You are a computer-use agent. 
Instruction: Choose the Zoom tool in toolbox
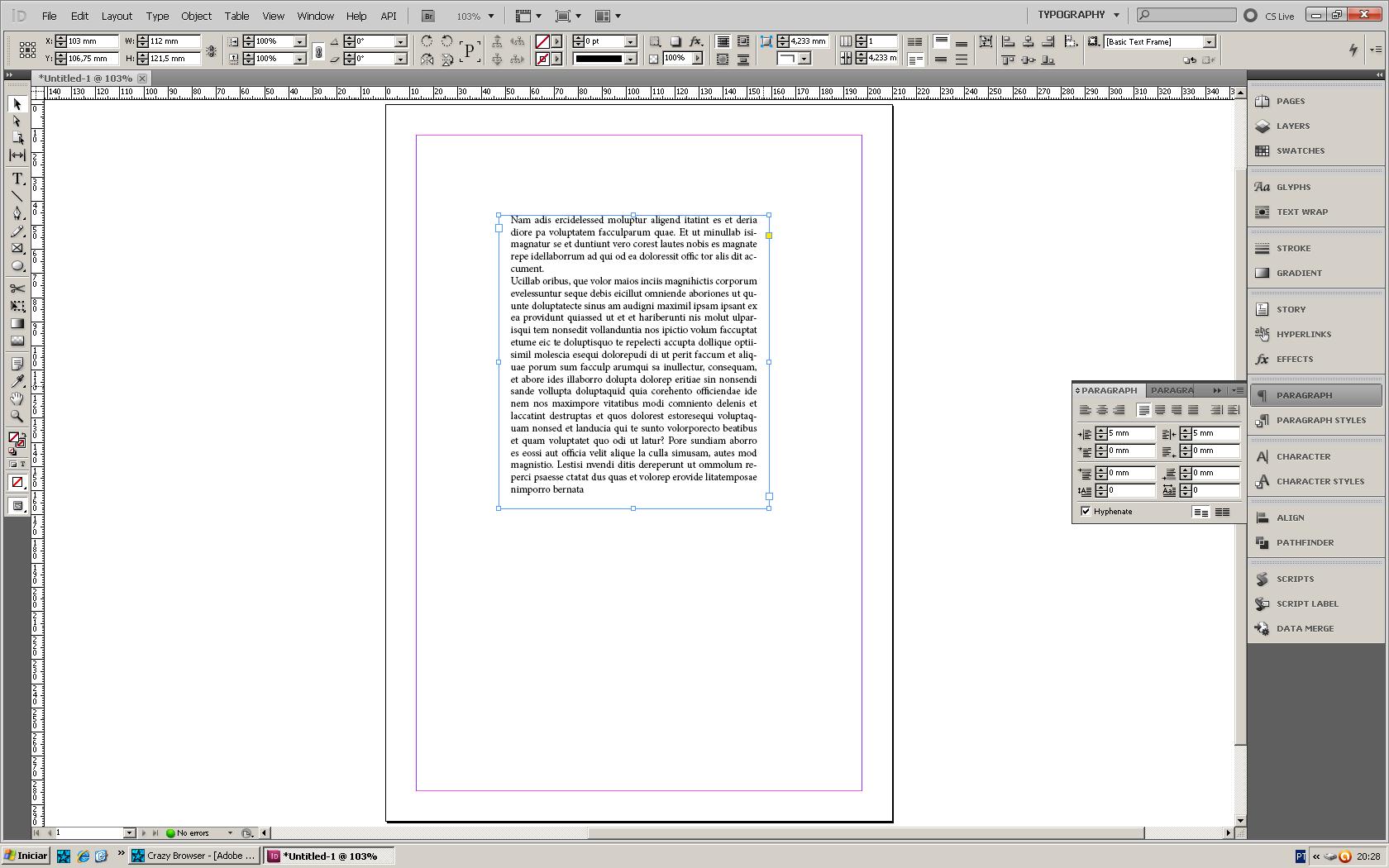(17, 417)
